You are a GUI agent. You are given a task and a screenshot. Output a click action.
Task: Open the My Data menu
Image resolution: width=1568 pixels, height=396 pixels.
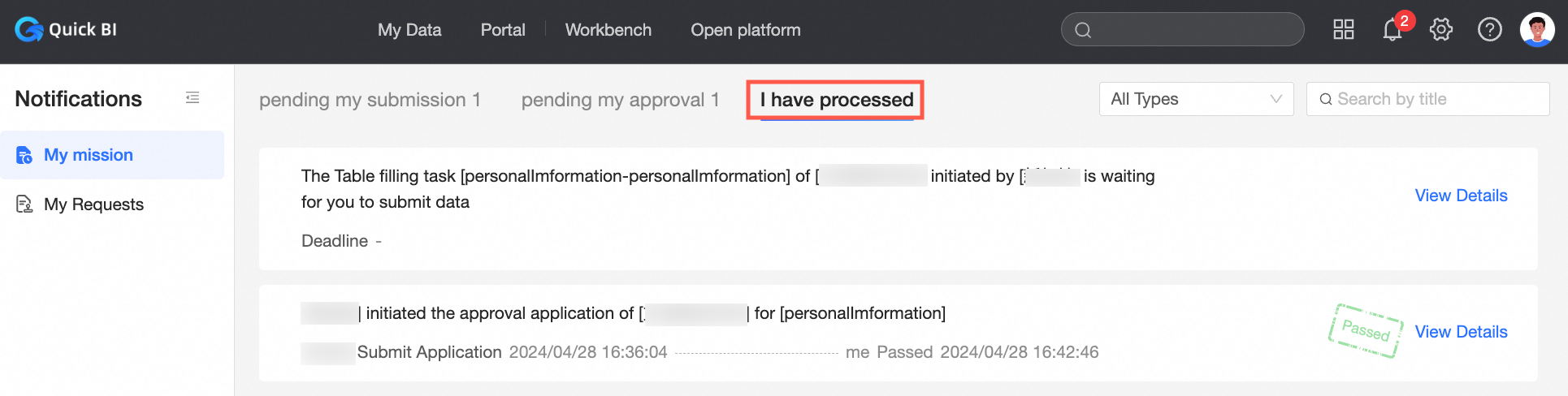click(409, 30)
